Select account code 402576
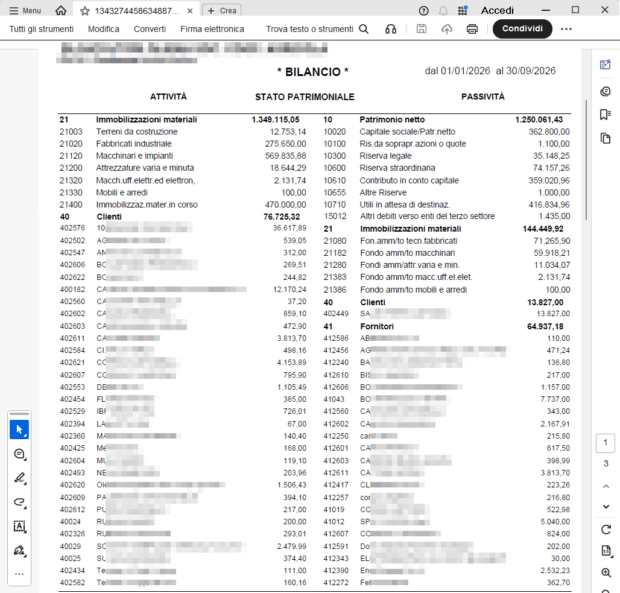620x593 pixels. pos(72,228)
